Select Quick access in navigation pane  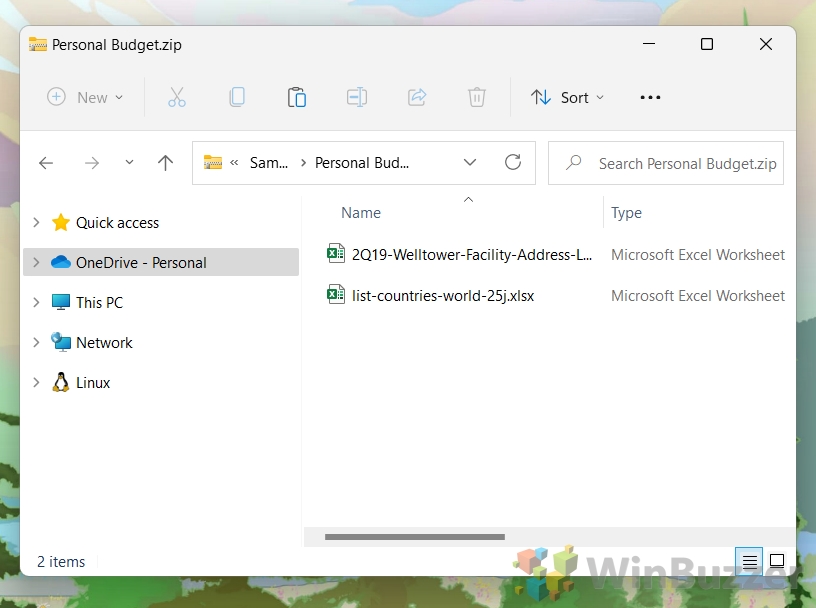pos(117,223)
